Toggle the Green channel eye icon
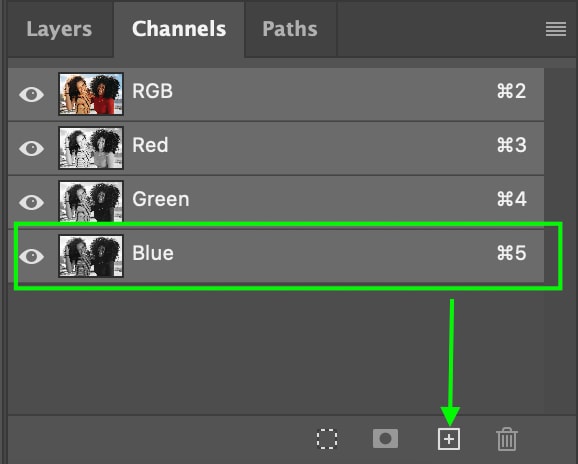578x464 pixels. point(31,202)
